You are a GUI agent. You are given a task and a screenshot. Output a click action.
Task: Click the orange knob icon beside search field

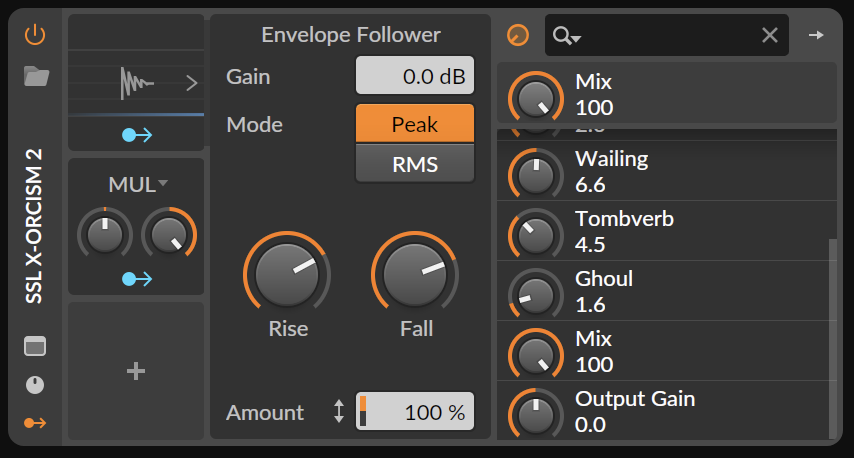(518, 36)
